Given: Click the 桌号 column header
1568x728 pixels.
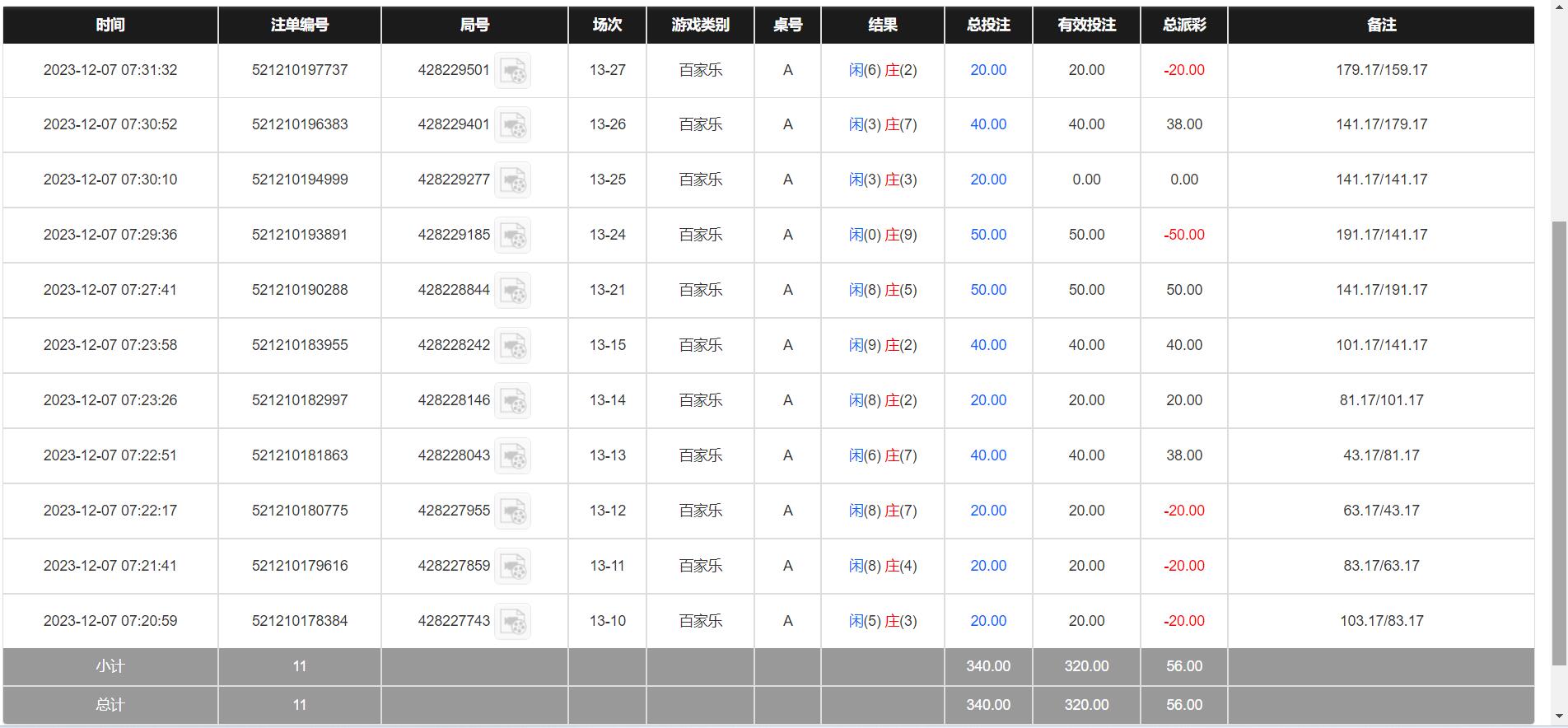Looking at the screenshot, I should pos(788,25).
